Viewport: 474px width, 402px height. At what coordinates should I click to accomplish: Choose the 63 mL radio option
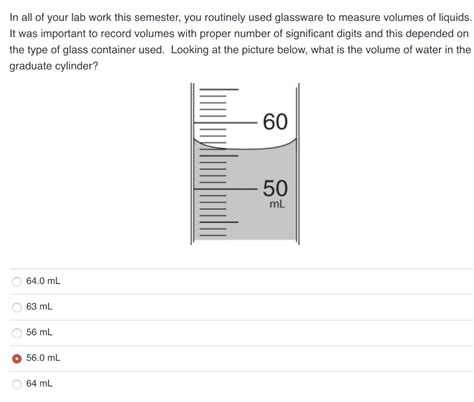coord(17,307)
